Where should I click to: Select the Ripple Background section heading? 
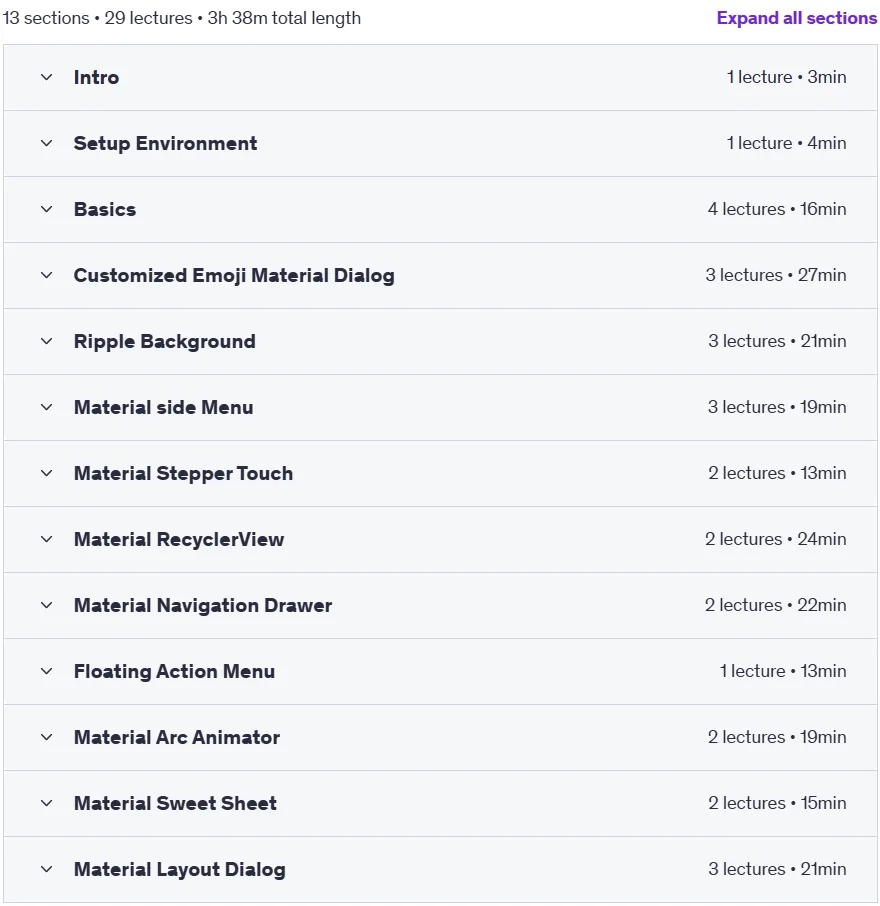coord(165,341)
